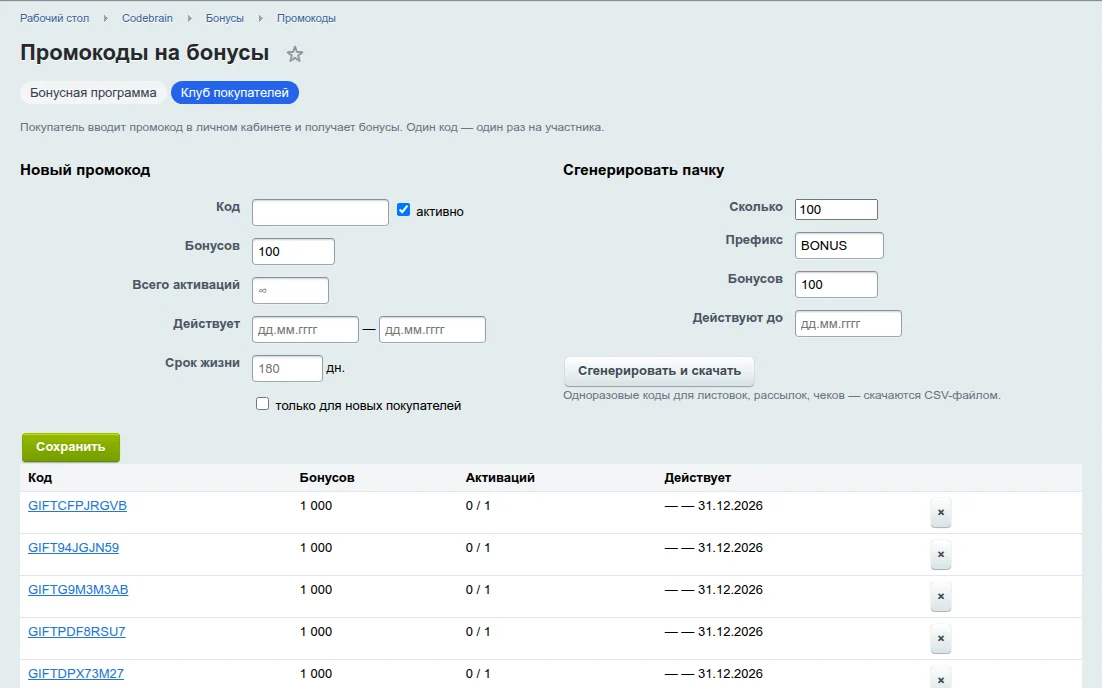
Task: Open promo code GIFTDPX73M27
Action: [76, 674]
